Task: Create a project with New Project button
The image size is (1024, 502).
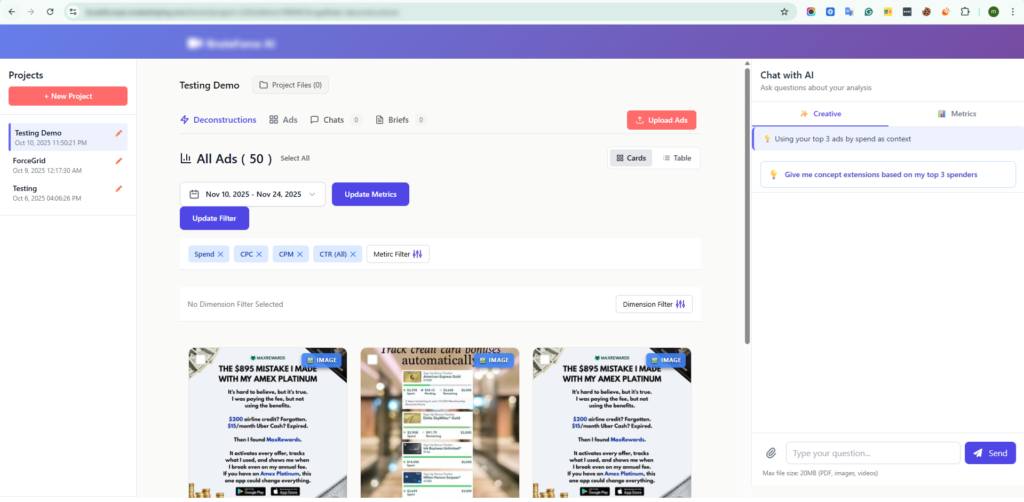Action: (68, 96)
